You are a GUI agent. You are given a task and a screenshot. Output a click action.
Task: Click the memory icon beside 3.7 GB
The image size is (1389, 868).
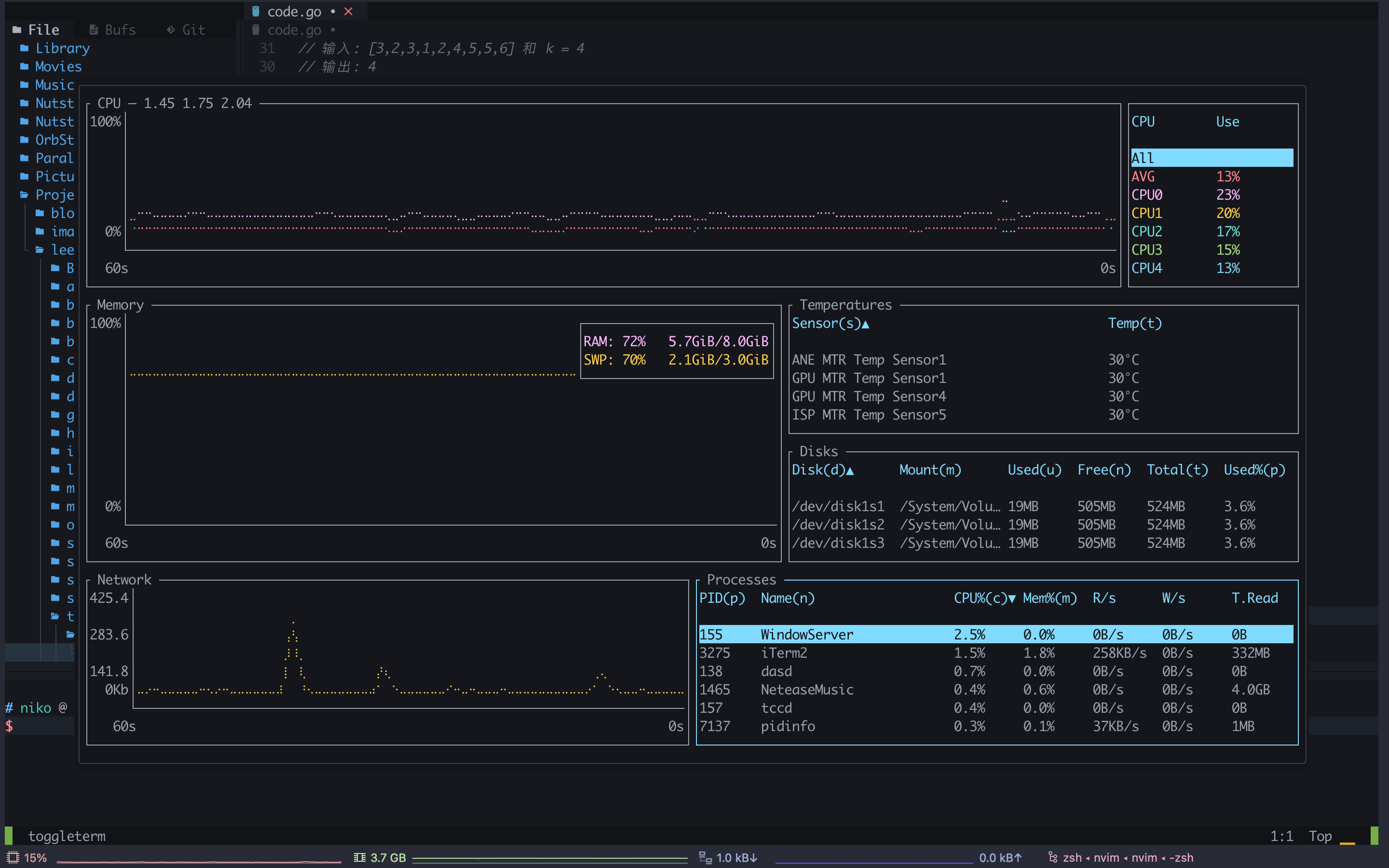[x=360, y=858]
